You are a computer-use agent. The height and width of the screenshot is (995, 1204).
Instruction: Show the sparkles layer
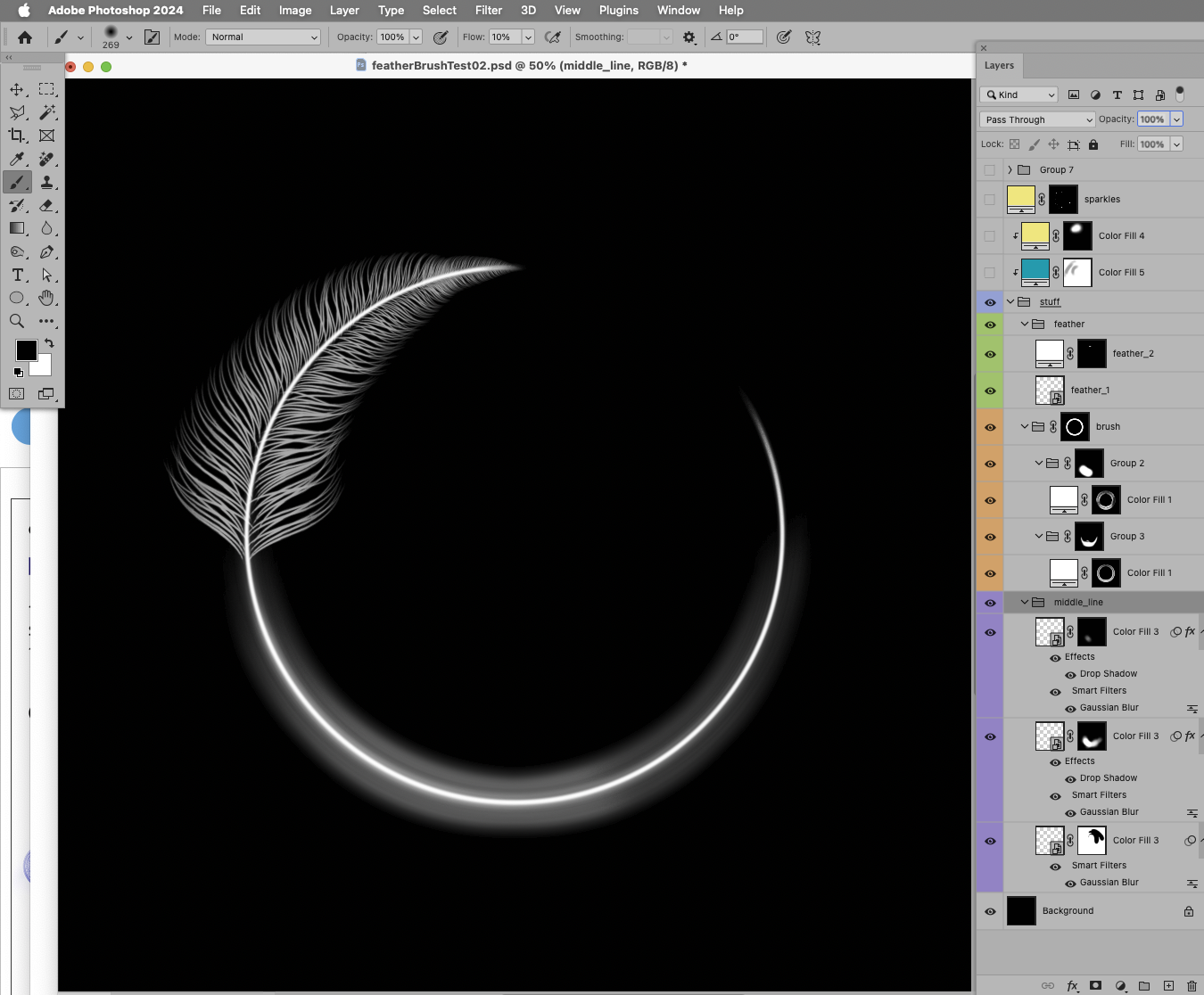point(990,199)
